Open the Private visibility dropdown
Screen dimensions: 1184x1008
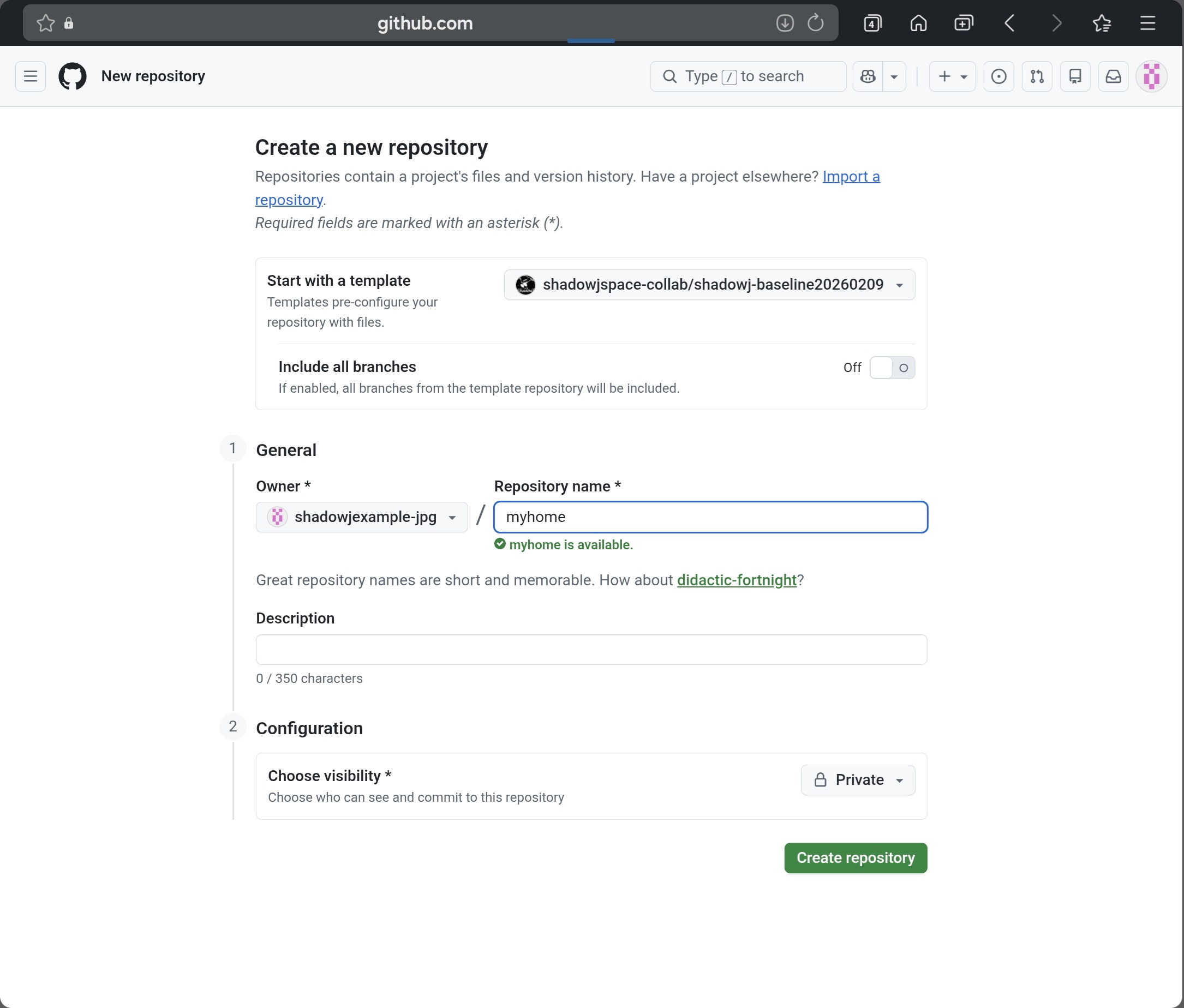click(857, 779)
